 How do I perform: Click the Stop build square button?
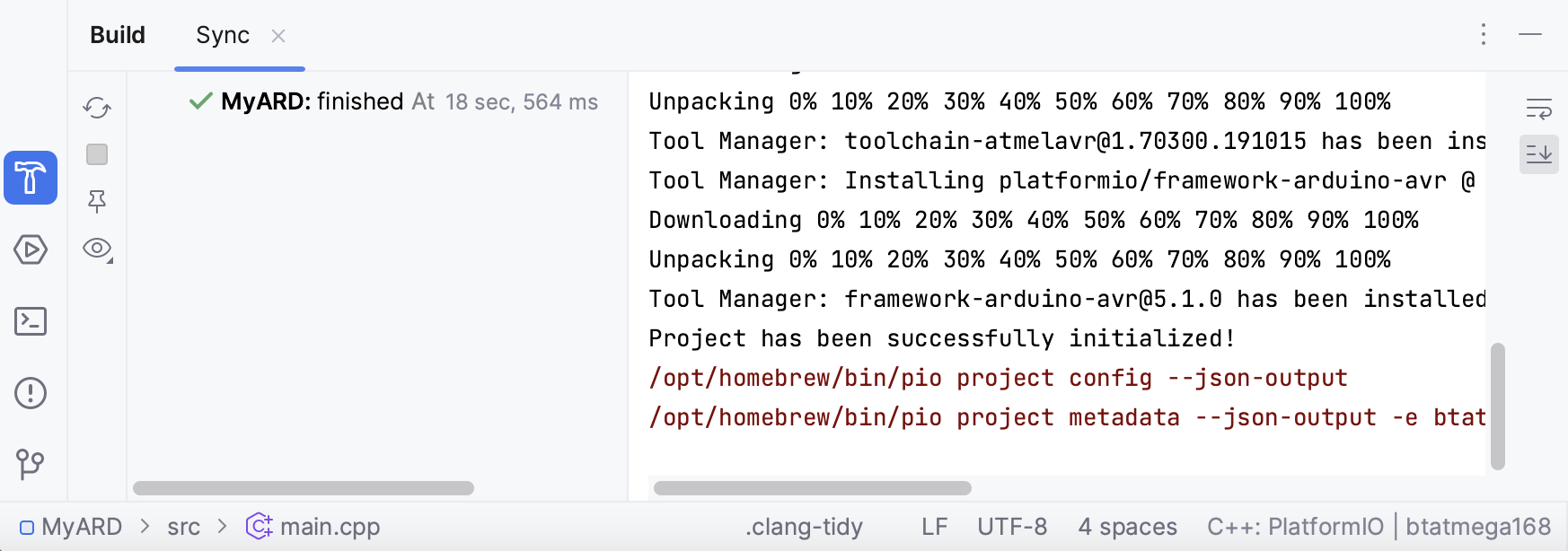pos(97,154)
